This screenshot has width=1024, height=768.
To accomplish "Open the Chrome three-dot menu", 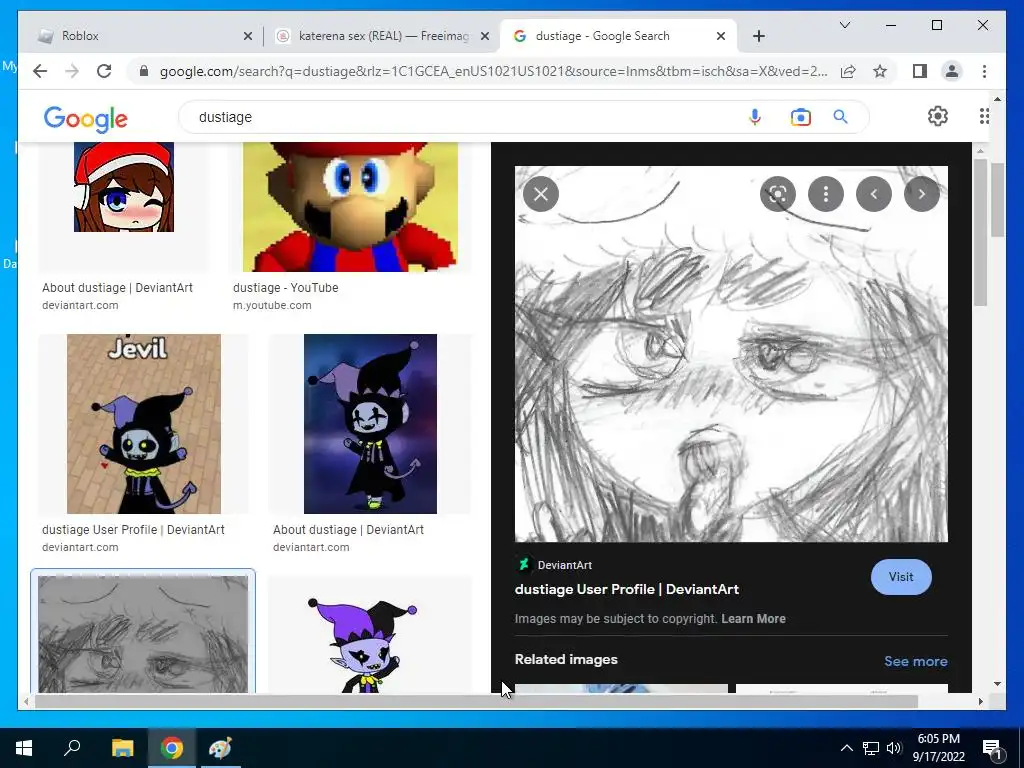I will tap(984, 71).
